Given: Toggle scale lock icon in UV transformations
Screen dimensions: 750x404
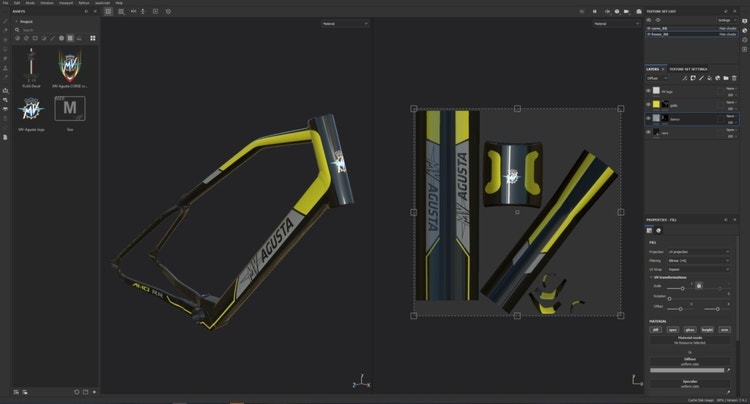Looking at the screenshot, I should 699,285.
